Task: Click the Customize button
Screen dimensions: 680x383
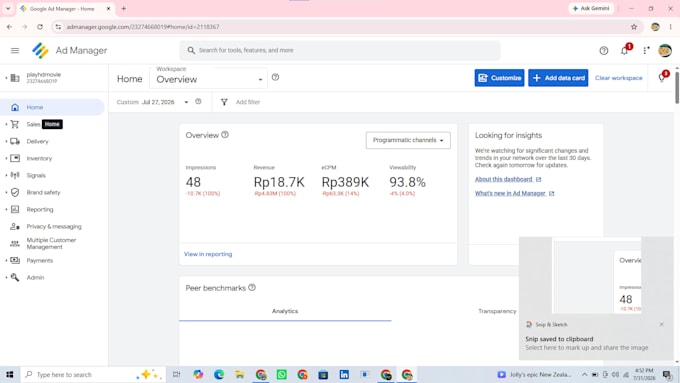Action: 499,78
